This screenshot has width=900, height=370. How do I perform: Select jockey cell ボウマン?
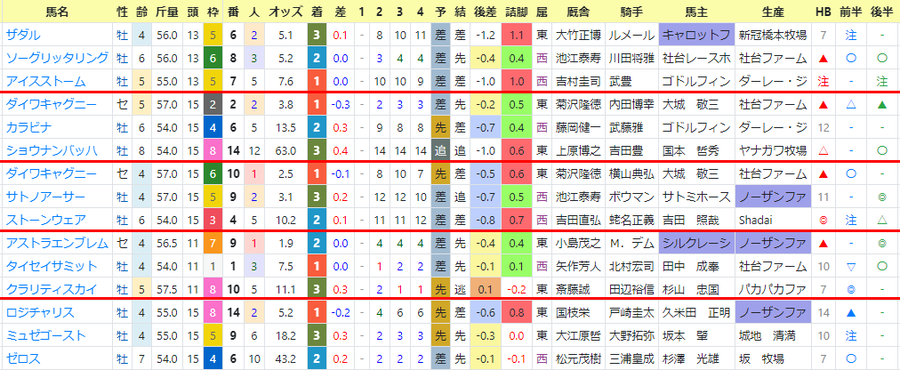631,197
